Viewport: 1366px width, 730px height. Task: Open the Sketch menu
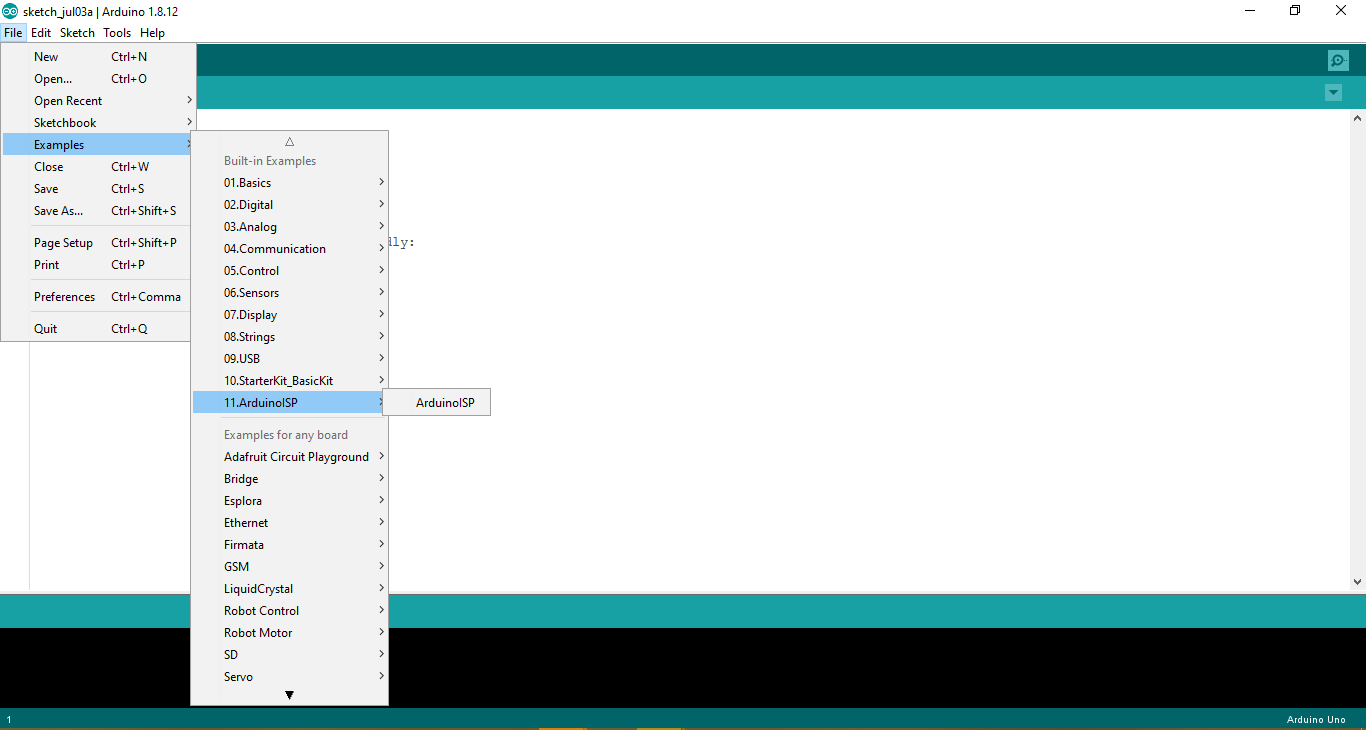click(77, 33)
